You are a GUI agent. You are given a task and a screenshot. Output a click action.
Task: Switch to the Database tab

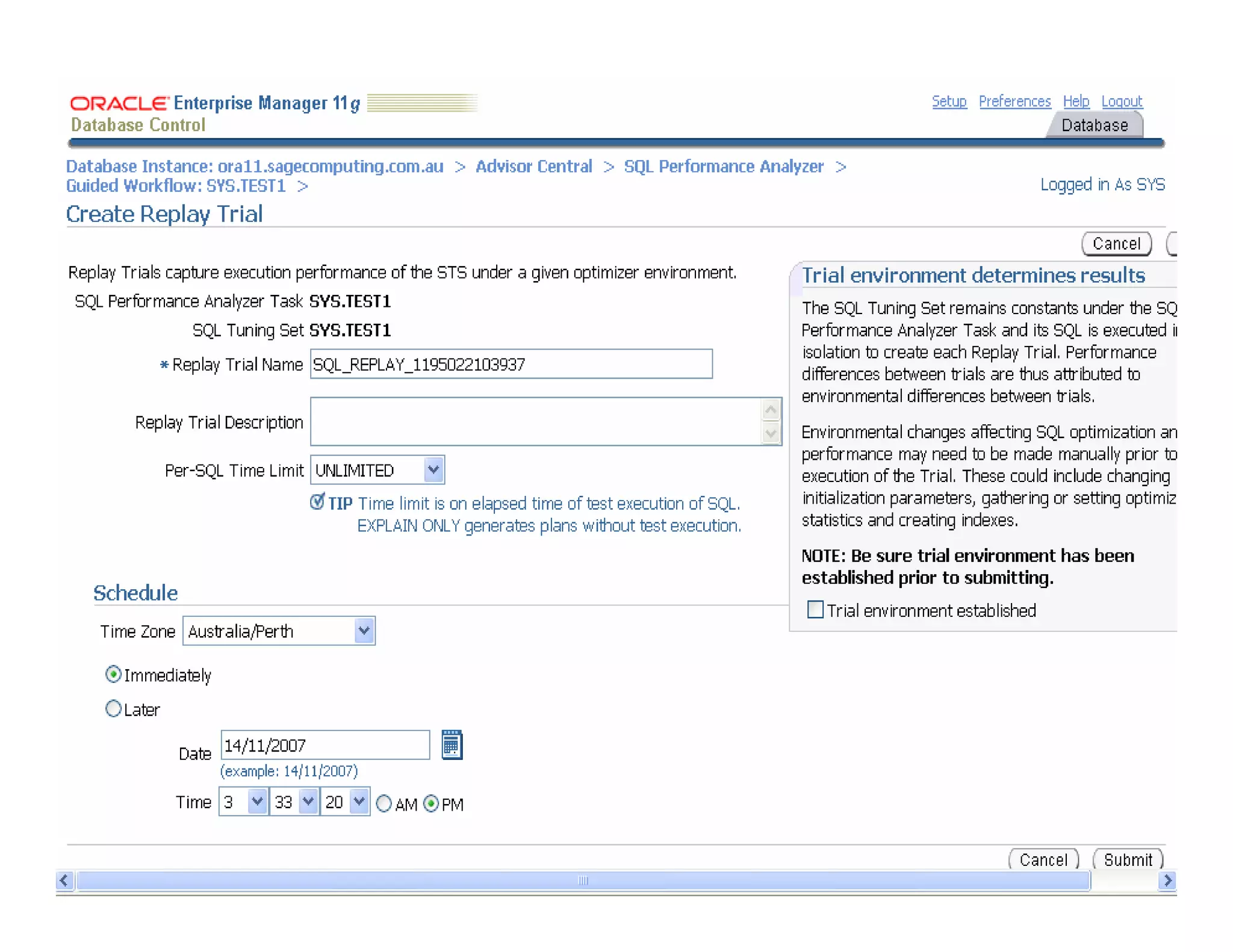click(1095, 125)
